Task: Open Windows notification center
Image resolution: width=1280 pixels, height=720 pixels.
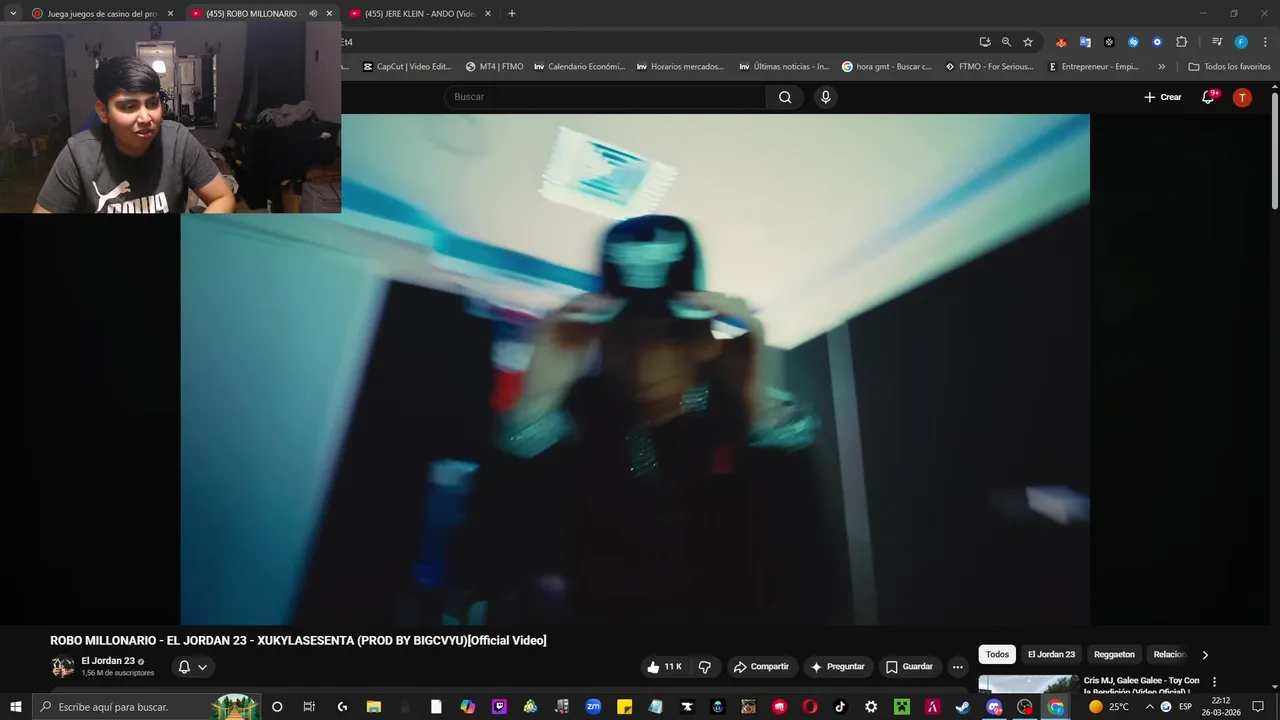Action: (1258, 707)
